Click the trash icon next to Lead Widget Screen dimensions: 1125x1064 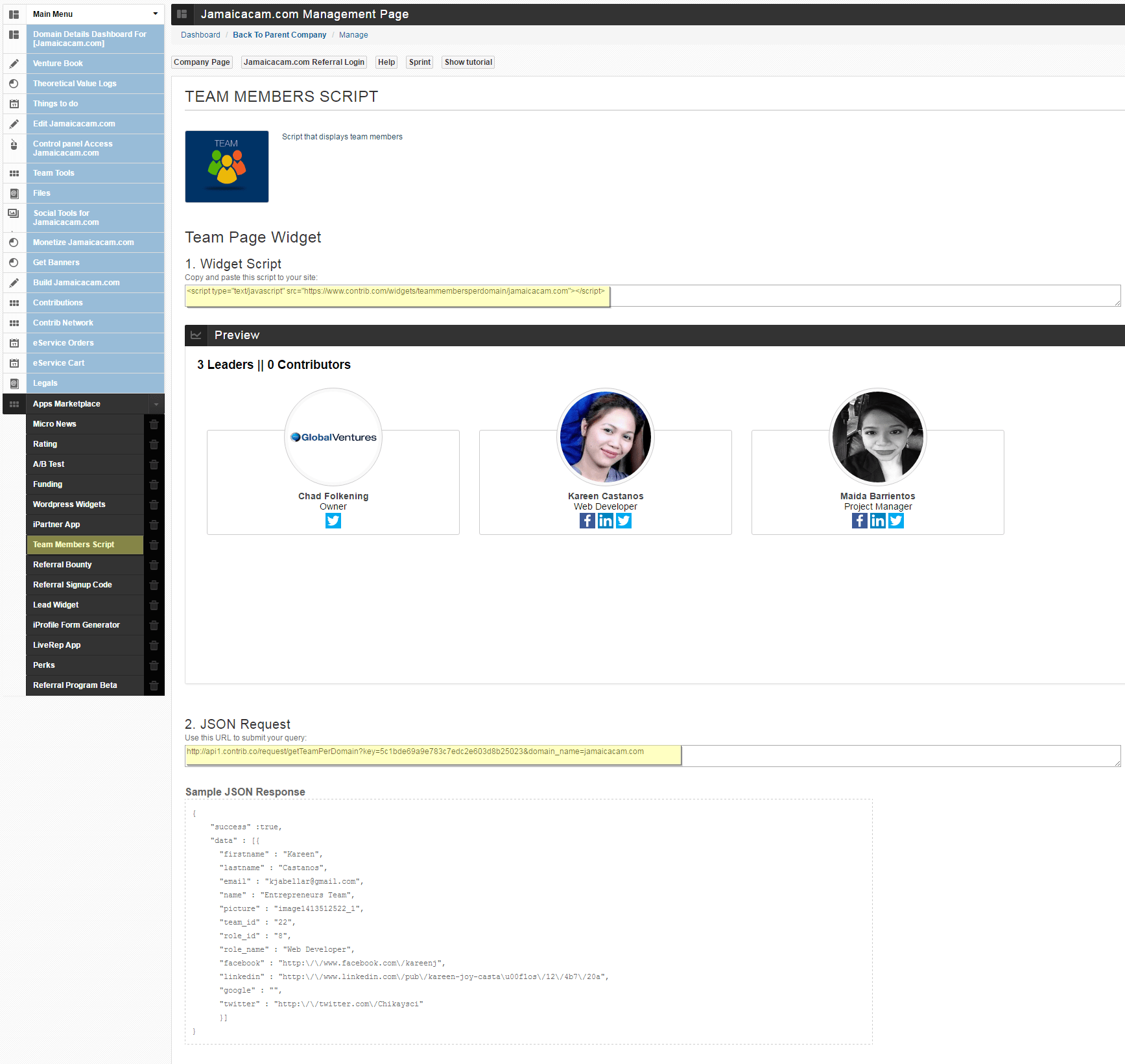(x=154, y=605)
